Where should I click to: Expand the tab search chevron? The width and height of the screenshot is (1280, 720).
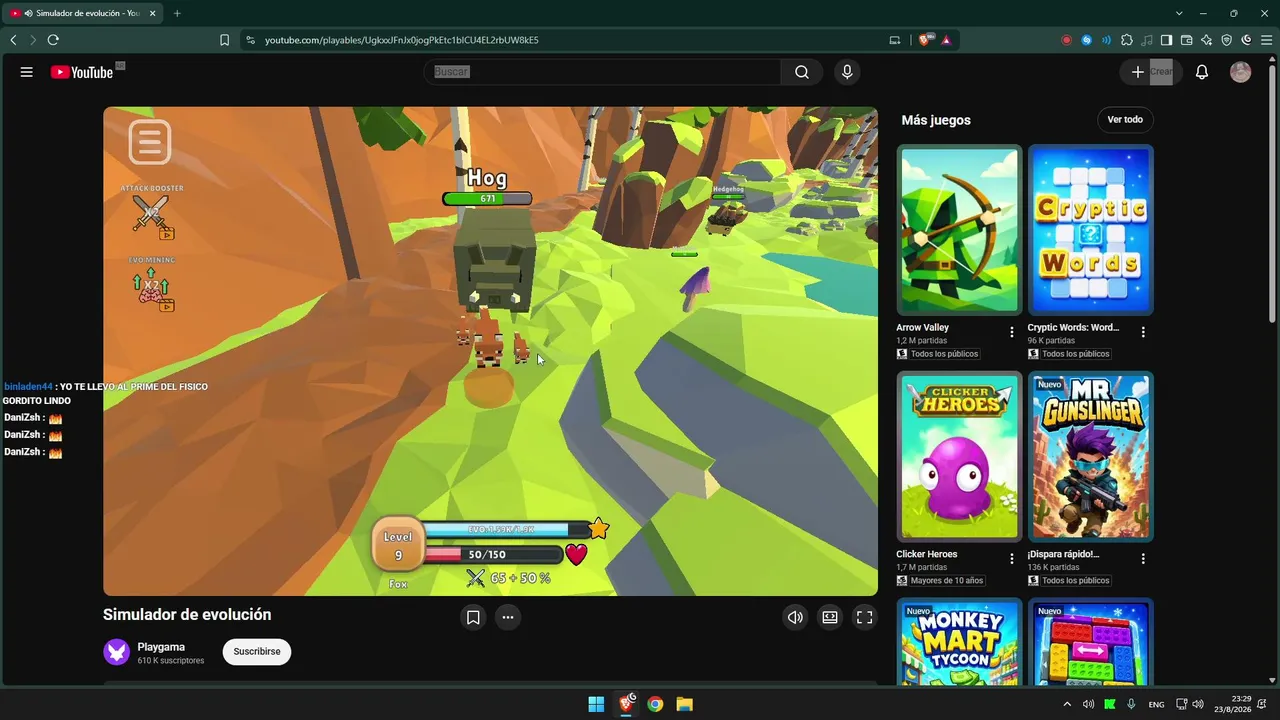[1179, 13]
